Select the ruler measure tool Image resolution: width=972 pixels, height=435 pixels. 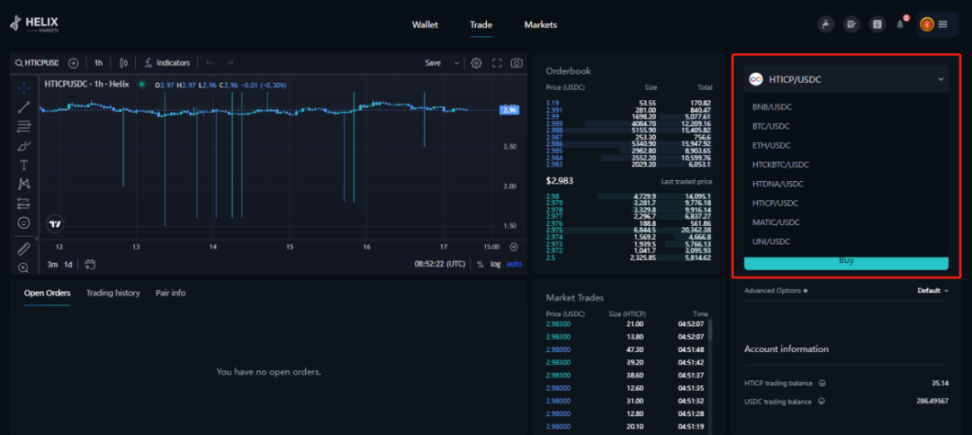[x=24, y=249]
